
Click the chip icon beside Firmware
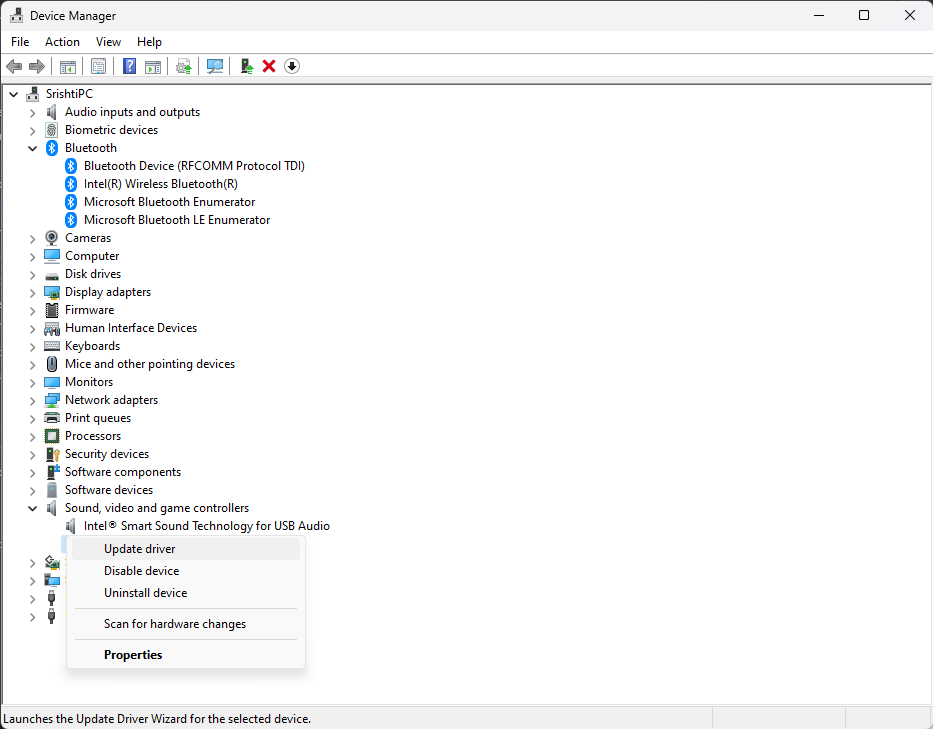tap(52, 310)
